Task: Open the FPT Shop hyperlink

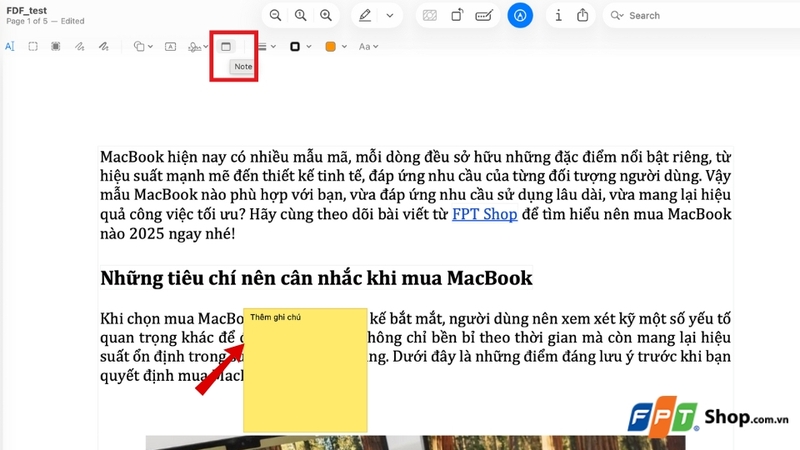Action: pyautogui.click(x=485, y=214)
